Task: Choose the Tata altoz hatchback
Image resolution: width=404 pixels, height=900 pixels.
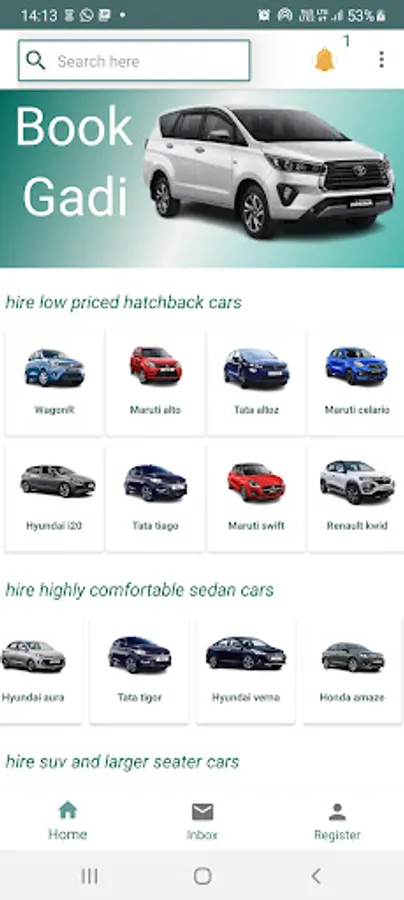Action: click(256, 382)
